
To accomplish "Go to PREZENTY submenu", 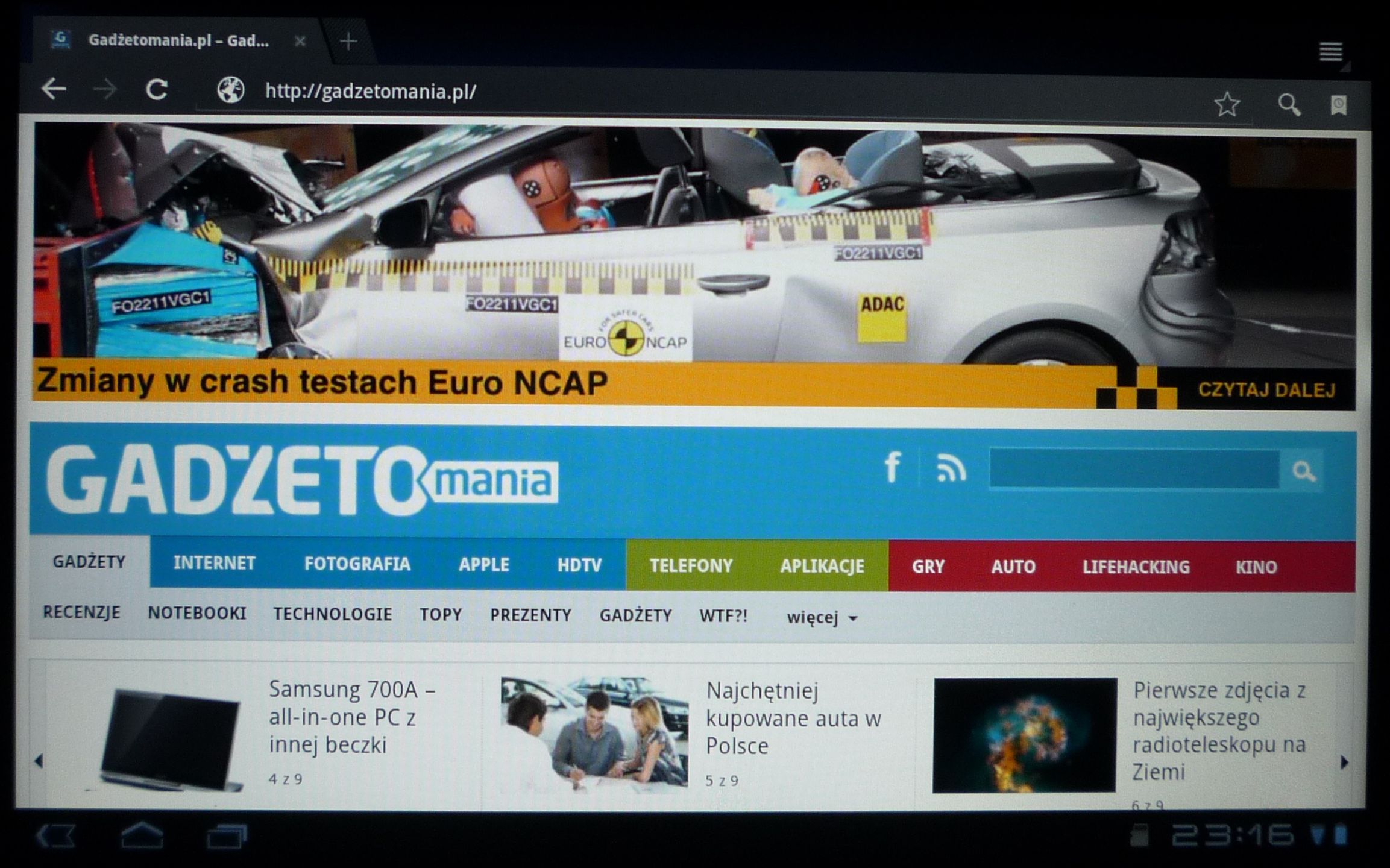I will tap(530, 615).
